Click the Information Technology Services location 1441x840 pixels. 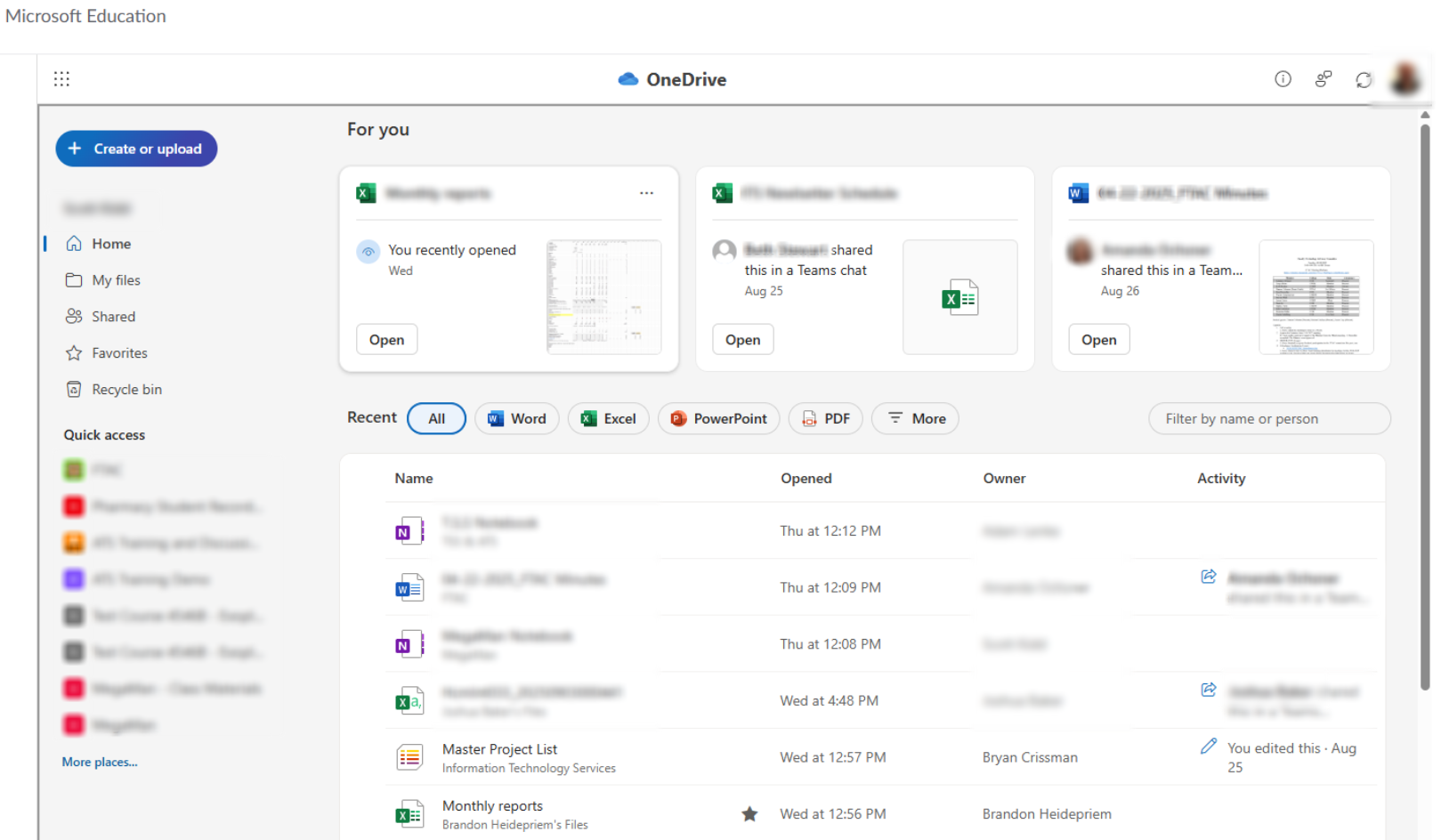point(529,768)
